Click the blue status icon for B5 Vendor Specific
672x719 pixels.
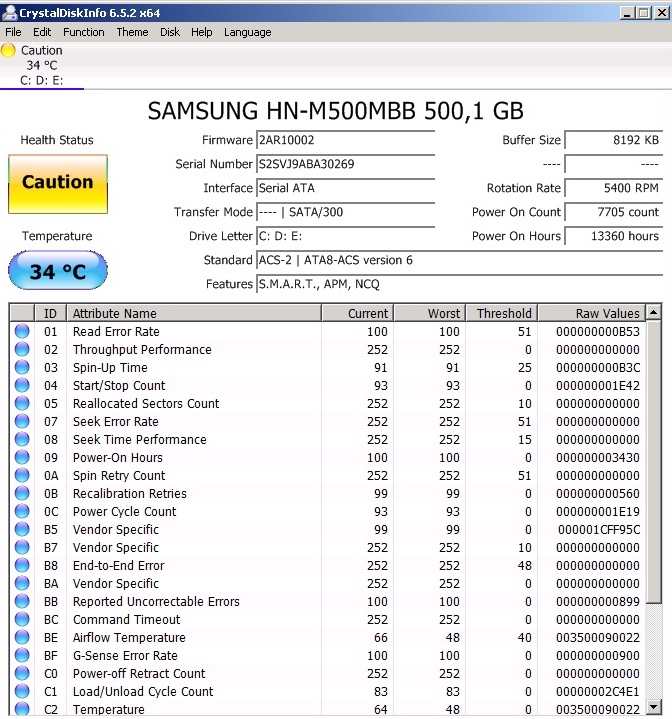click(22, 529)
